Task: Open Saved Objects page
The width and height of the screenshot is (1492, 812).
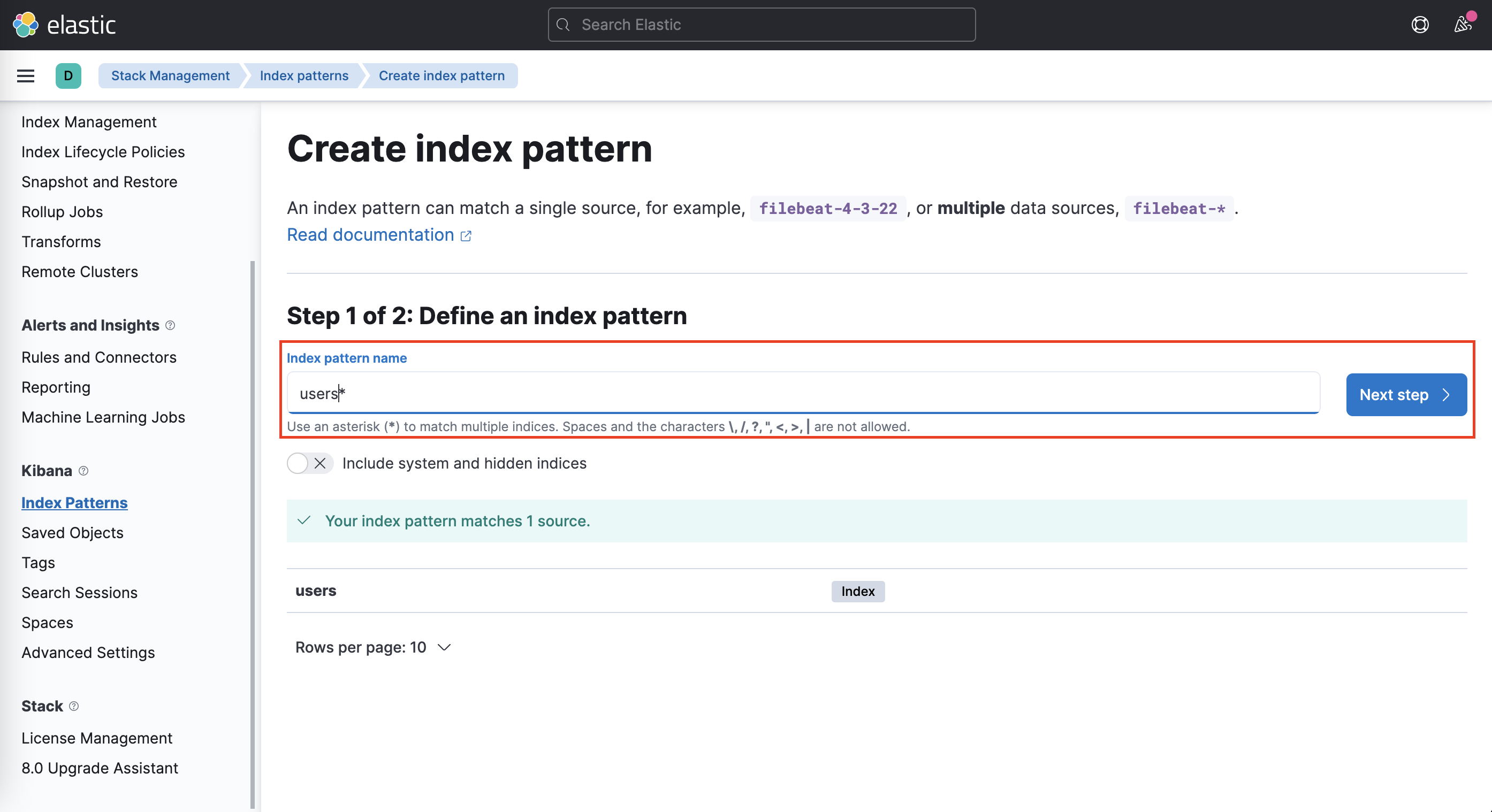Action: 72,532
